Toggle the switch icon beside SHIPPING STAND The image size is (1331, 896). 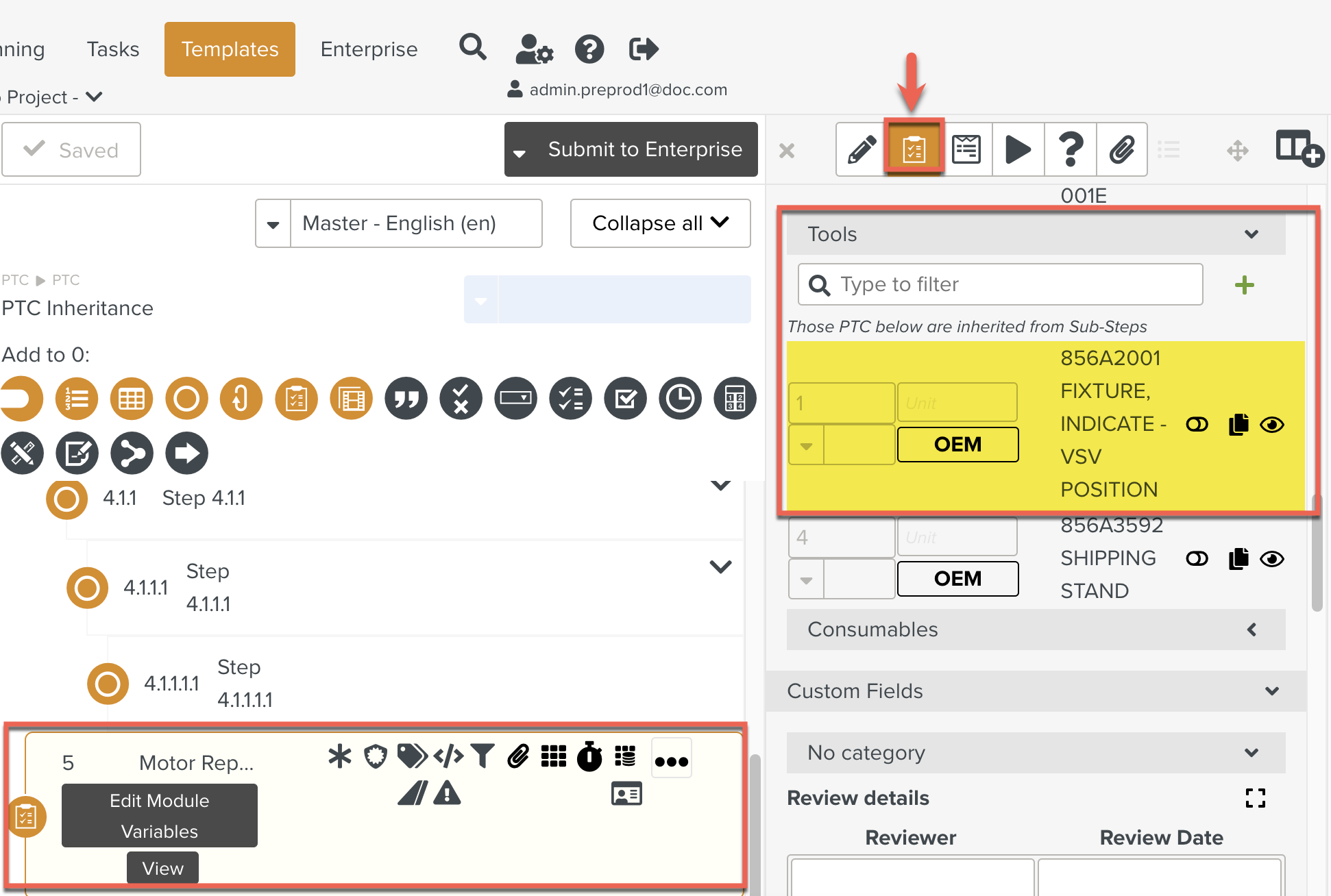tap(1197, 559)
